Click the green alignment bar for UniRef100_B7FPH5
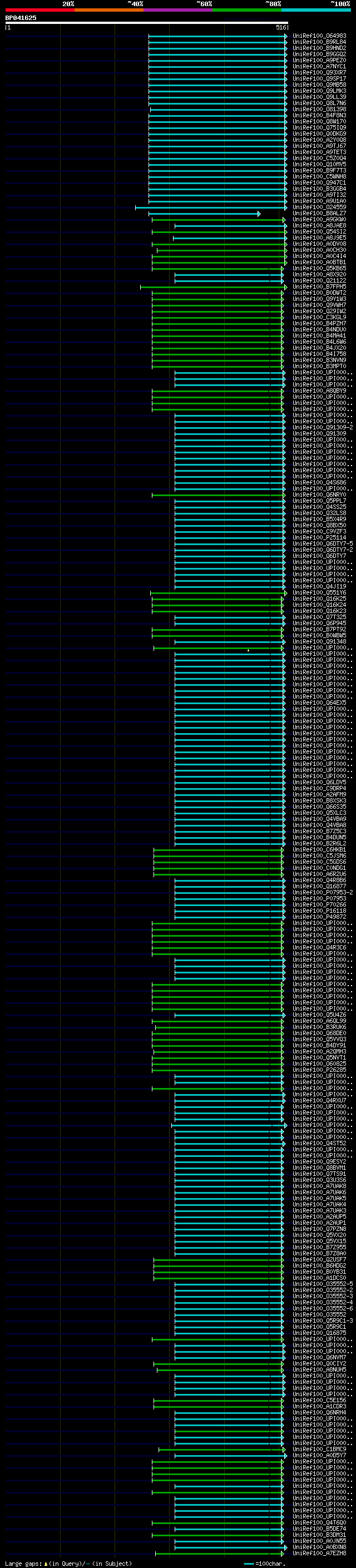This screenshot has height=1568, width=356. click(214, 286)
